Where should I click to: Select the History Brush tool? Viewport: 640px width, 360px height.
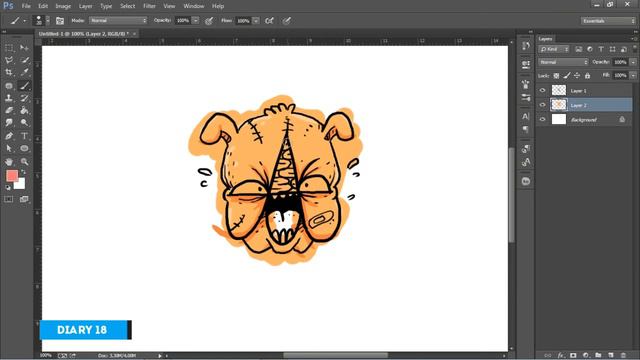pyautogui.click(x=24, y=98)
